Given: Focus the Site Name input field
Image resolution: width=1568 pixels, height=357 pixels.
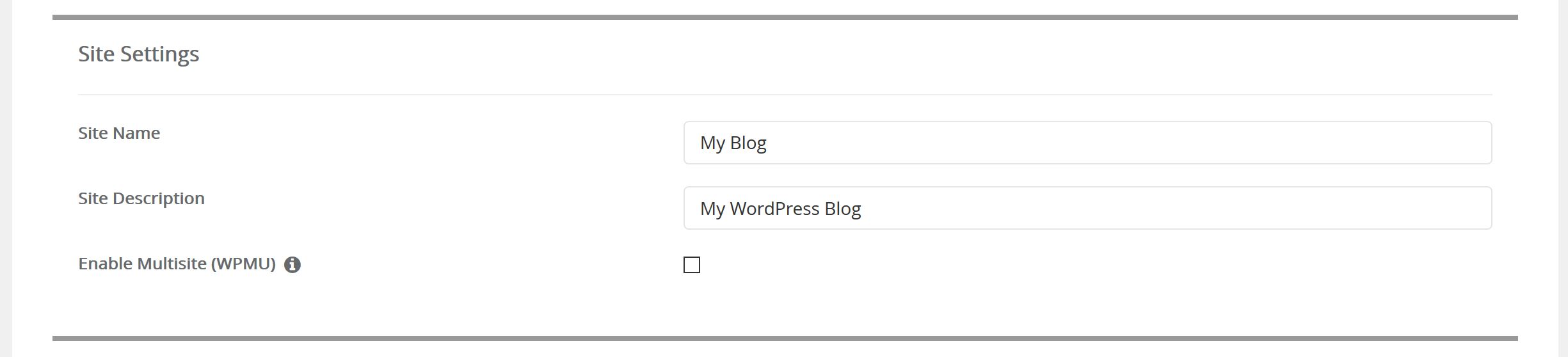Looking at the screenshot, I should click(x=1087, y=143).
